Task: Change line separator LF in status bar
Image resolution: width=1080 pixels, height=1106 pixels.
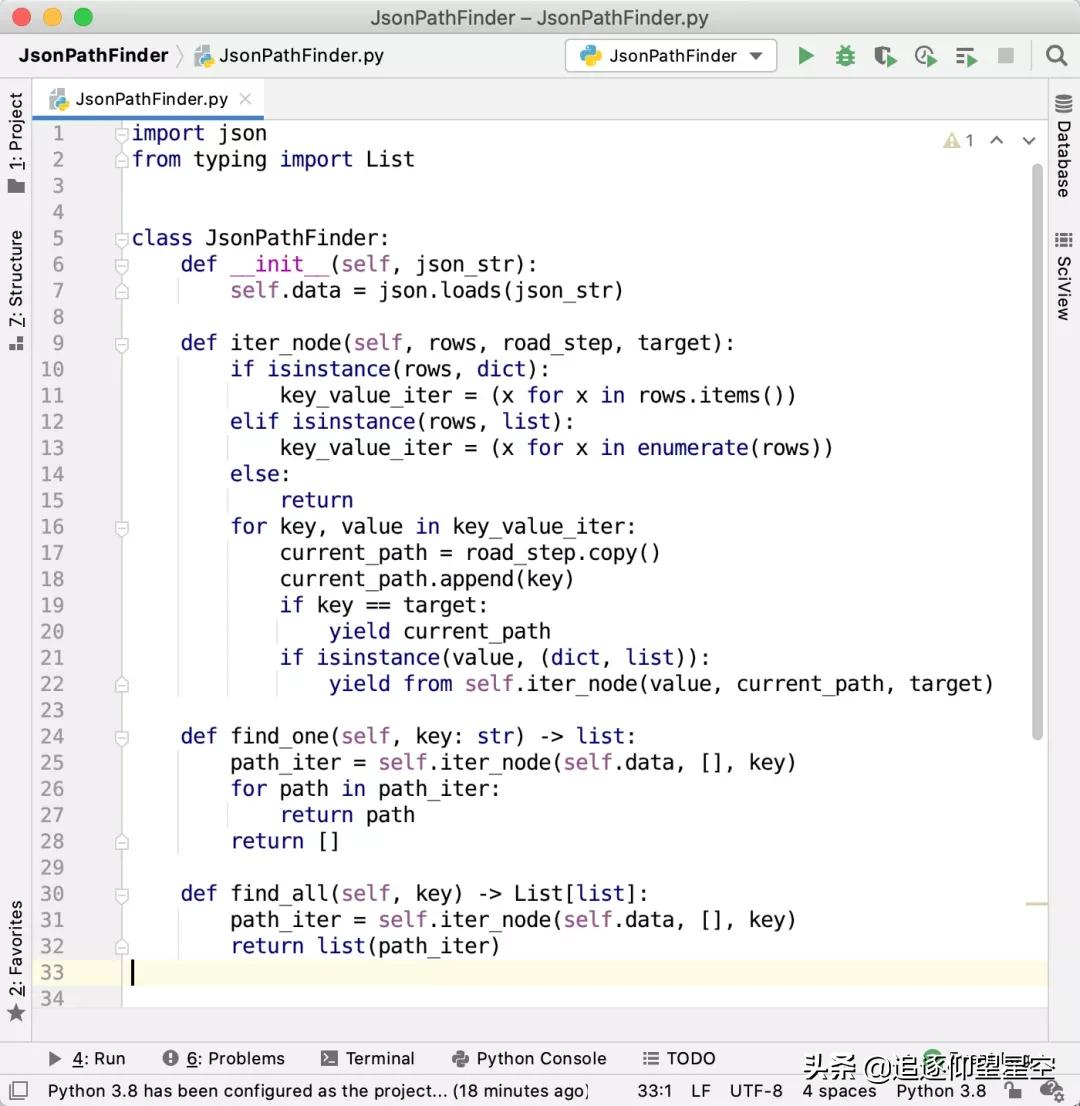Action: (700, 1090)
